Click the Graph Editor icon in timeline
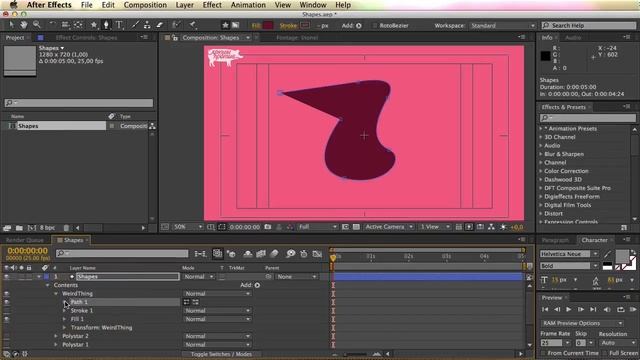 [x=317, y=254]
